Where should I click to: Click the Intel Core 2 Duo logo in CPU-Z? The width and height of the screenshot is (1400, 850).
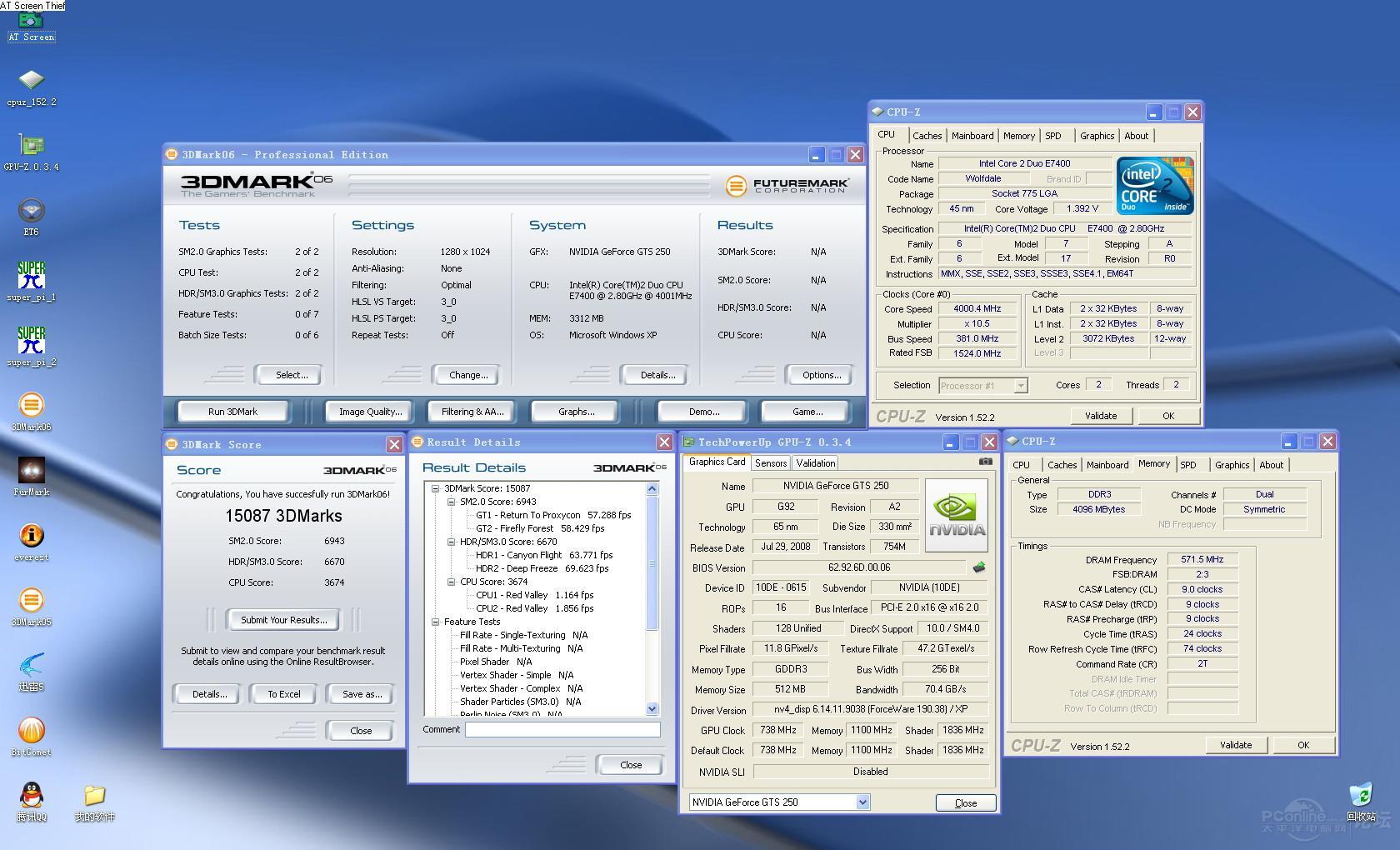point(1155,185)
